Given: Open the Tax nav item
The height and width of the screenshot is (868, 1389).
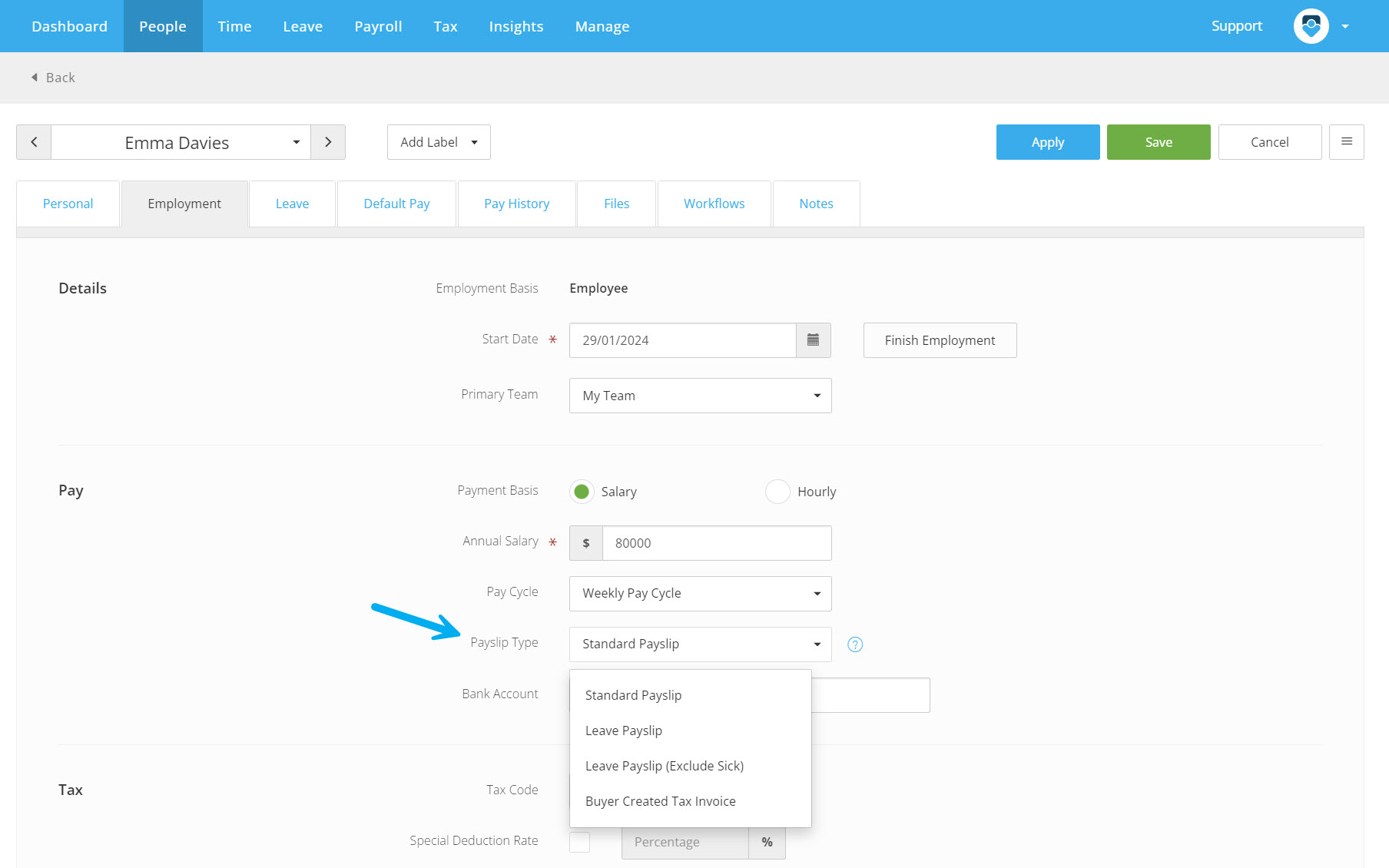Looking at the screenshot, I should (x=445, y=26).
